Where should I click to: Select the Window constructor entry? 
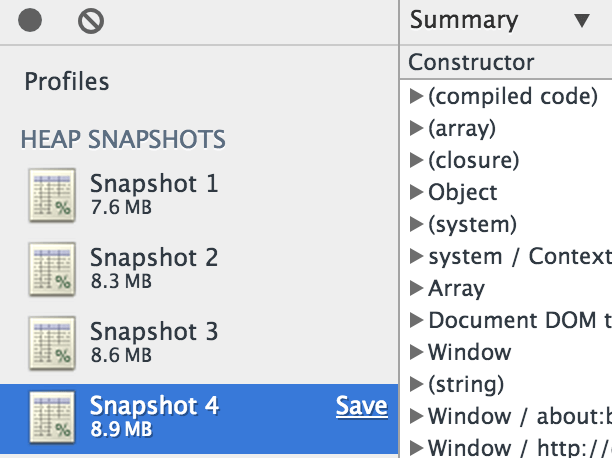[x=470, y=352]
